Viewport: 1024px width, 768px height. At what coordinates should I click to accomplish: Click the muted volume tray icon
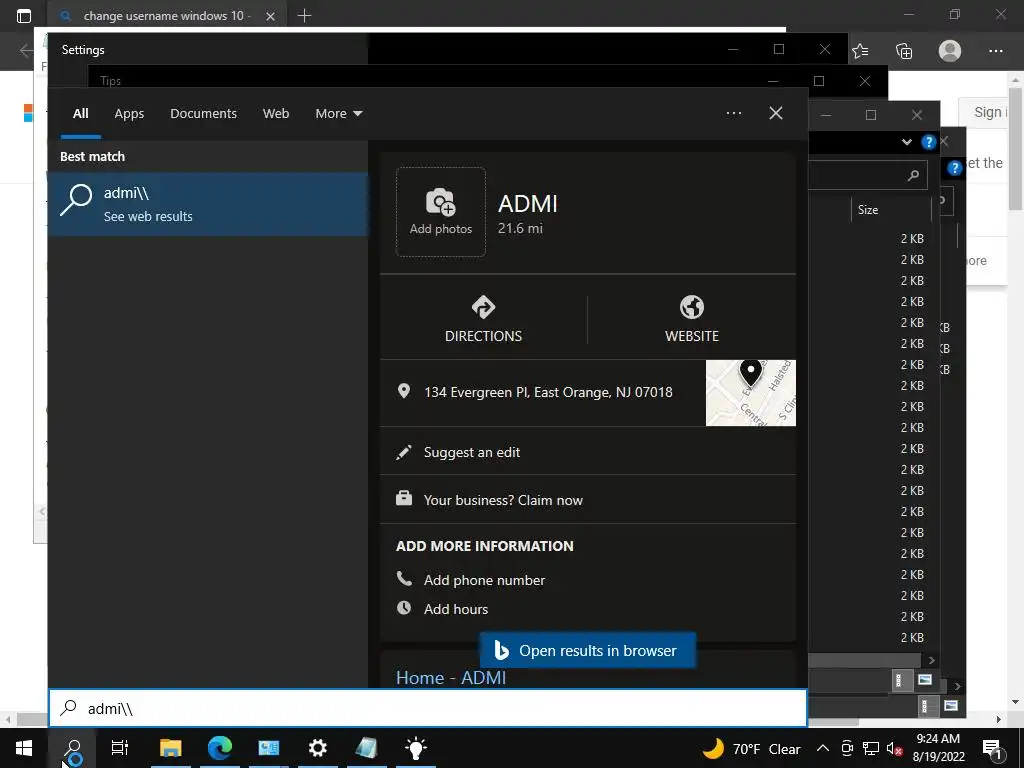[894, 748]
